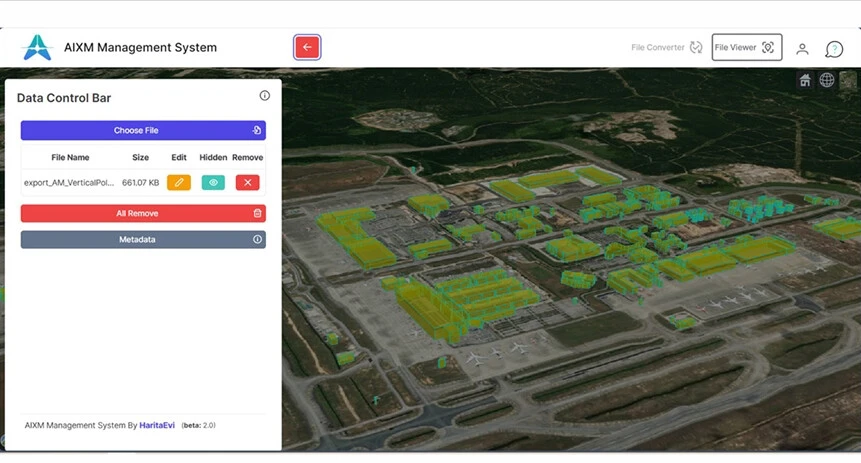The image size is (861, 463).
Task: Edit the export_AM_VerticalPol file with the pencil
Action: [179, 182]
